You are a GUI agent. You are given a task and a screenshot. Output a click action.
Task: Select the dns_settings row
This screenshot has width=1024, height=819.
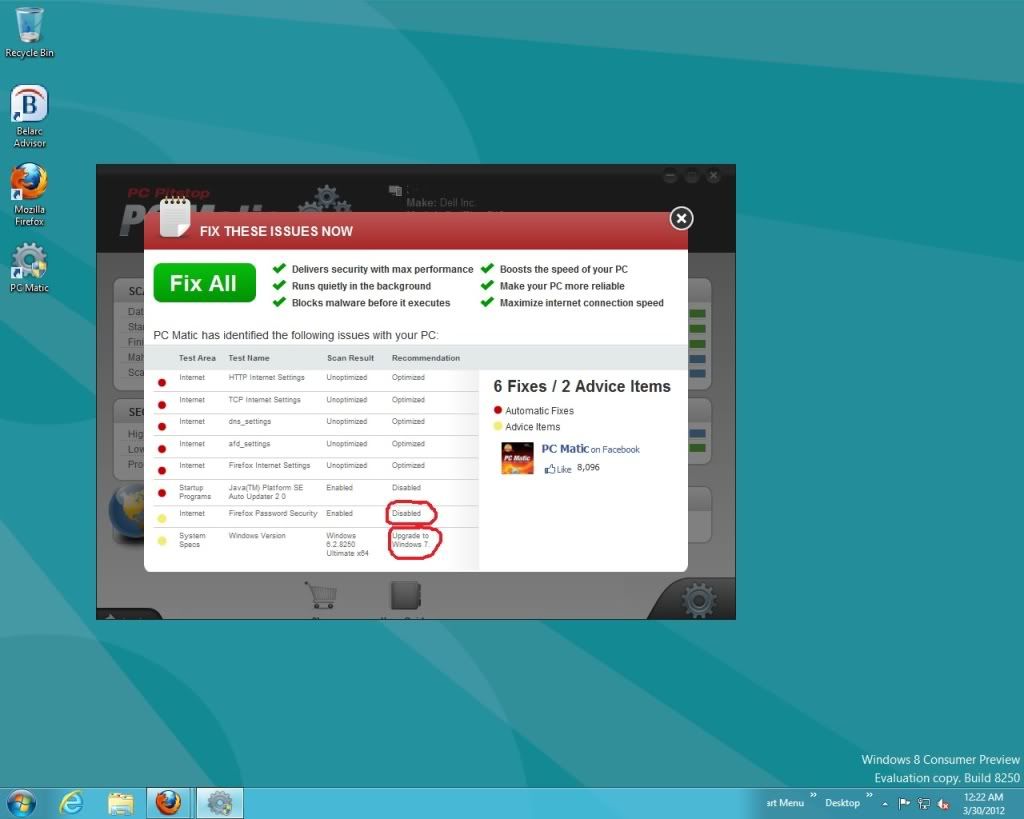tap(316, 425)
